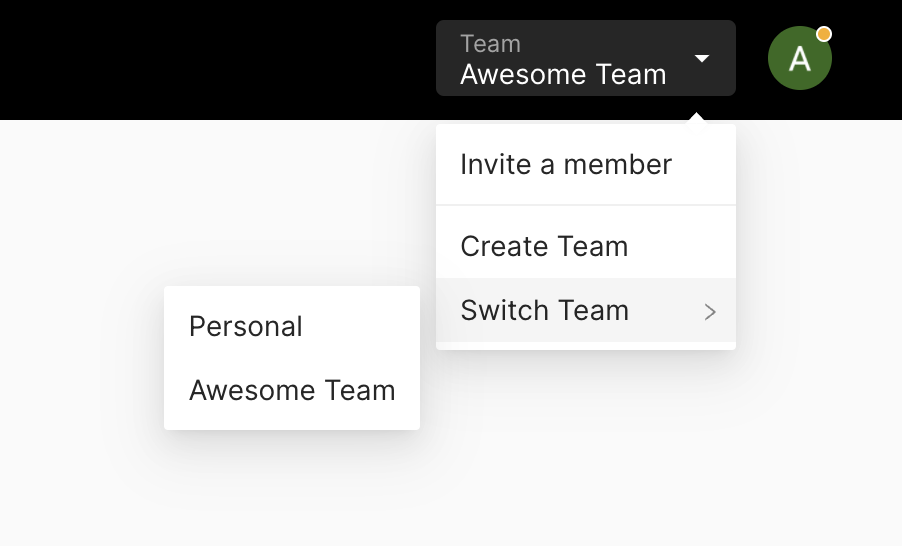Click the white caret arrow in team selector

coord(701,58)
